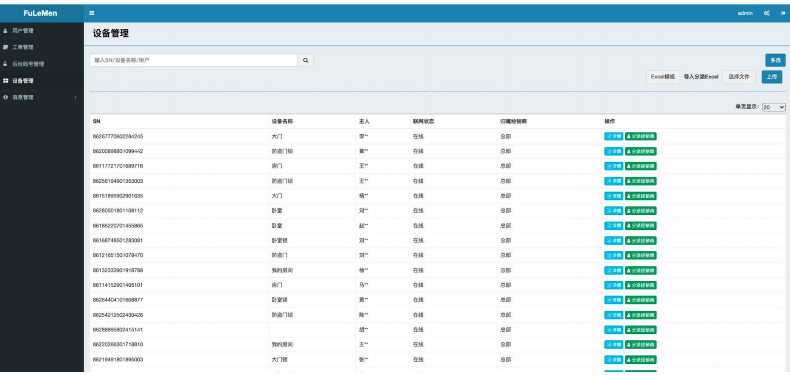Click owner cell 马**

pyautogui.click(x=363, y=285)
